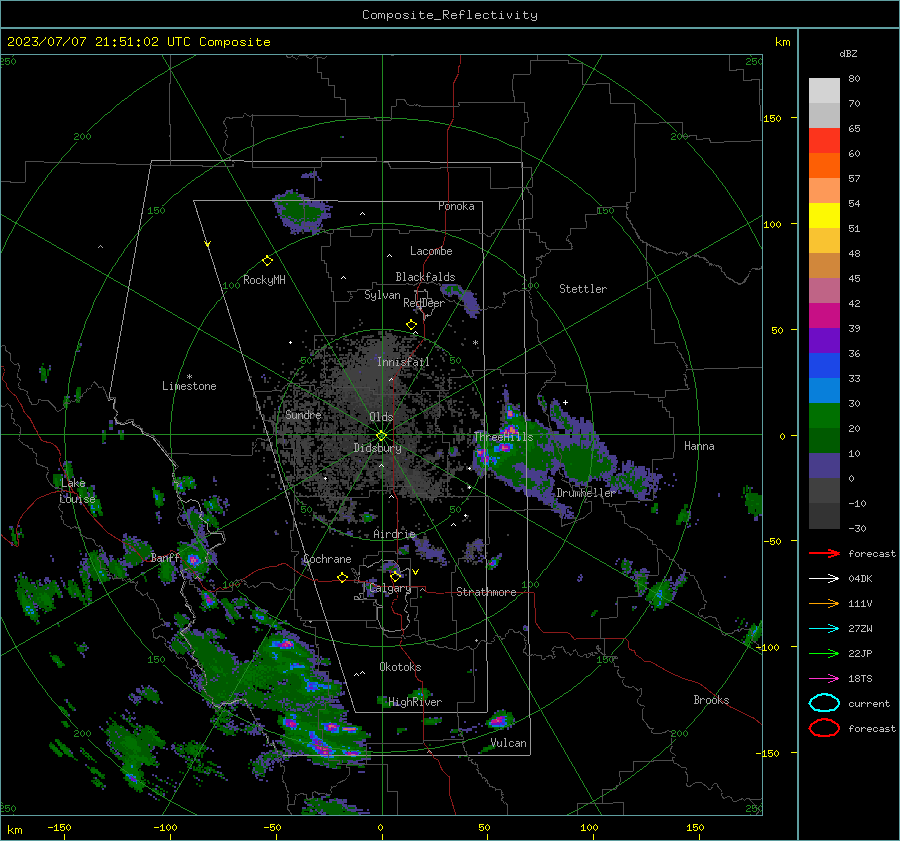Click the cyan current ellipse legend icon
The width and height of the screenshot is (900, 841).
click(824, 703)
